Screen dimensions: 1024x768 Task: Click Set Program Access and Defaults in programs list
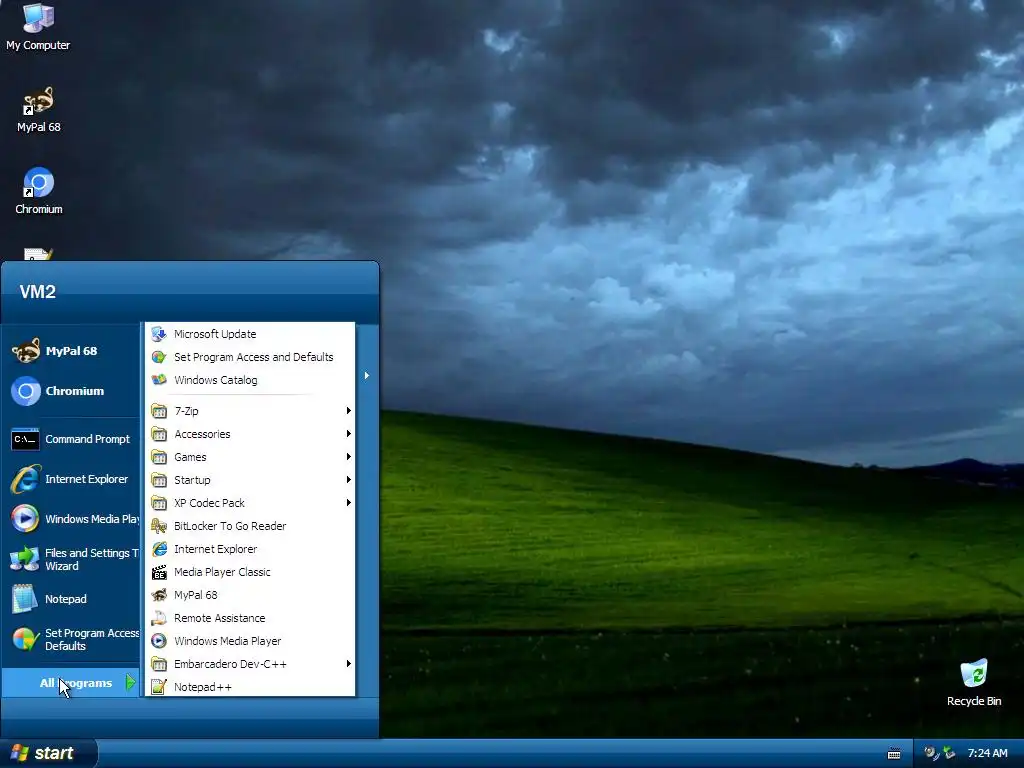(250, 357)
